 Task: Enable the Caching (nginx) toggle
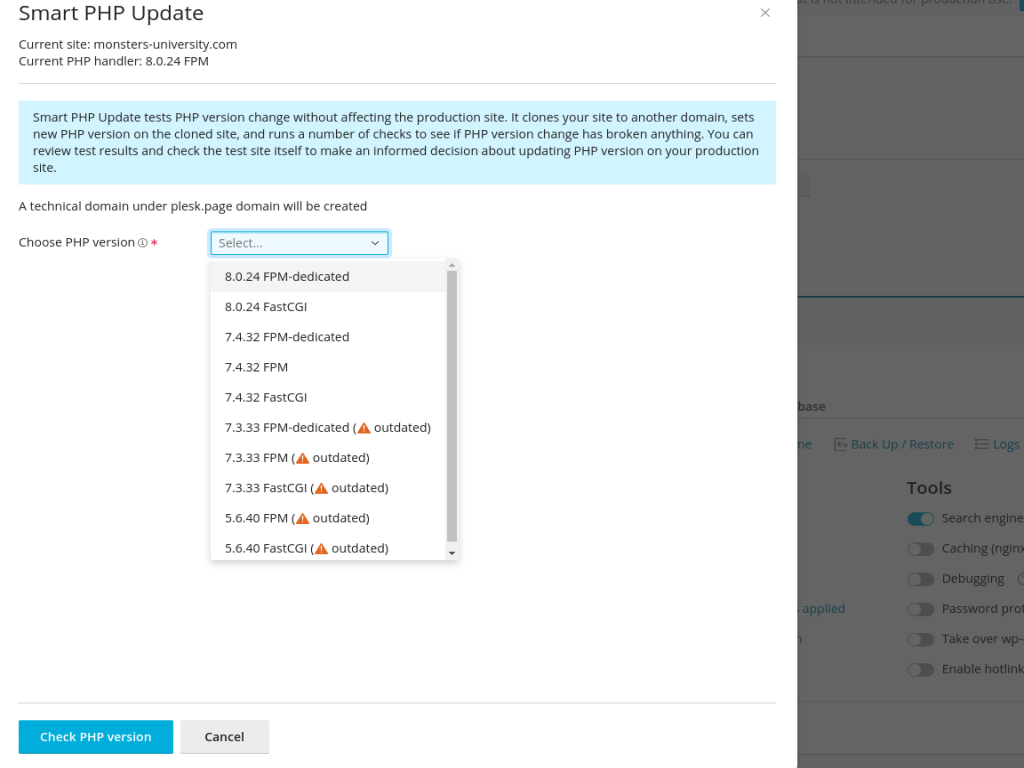coord(920,548)
